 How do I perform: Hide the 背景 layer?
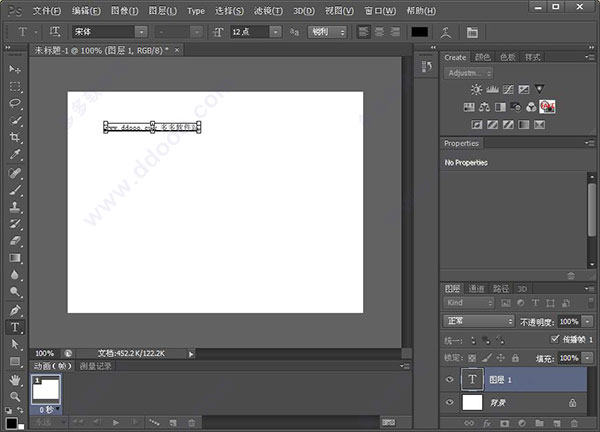[450, 402]
